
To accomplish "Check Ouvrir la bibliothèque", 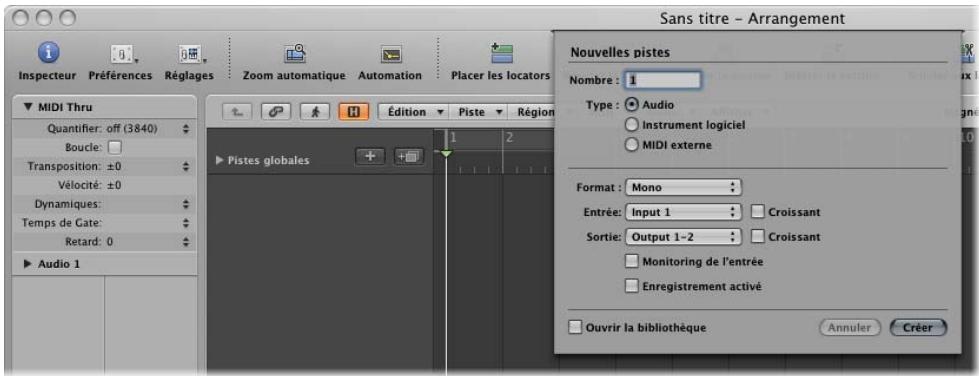I will 575,327.
